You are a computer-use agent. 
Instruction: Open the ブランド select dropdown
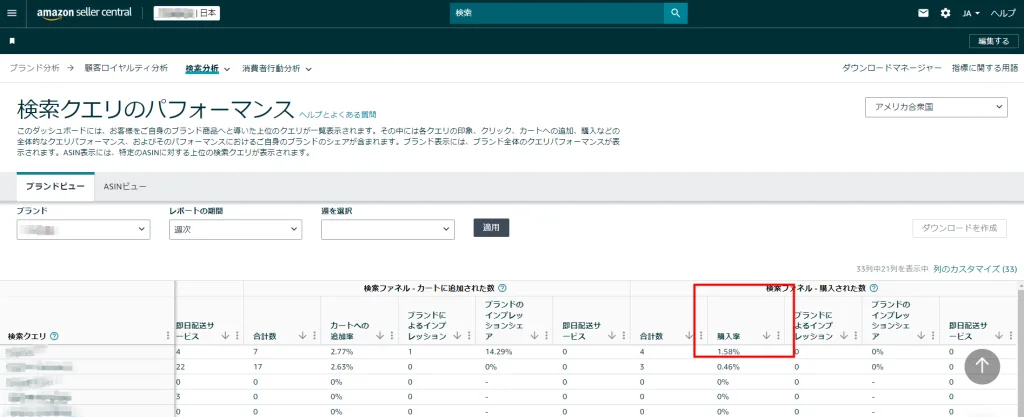pos(84,229)
